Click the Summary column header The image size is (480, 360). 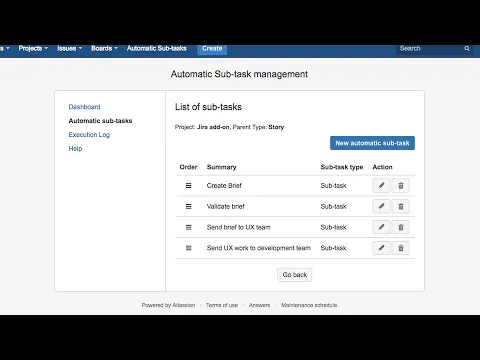click(221, 167)
